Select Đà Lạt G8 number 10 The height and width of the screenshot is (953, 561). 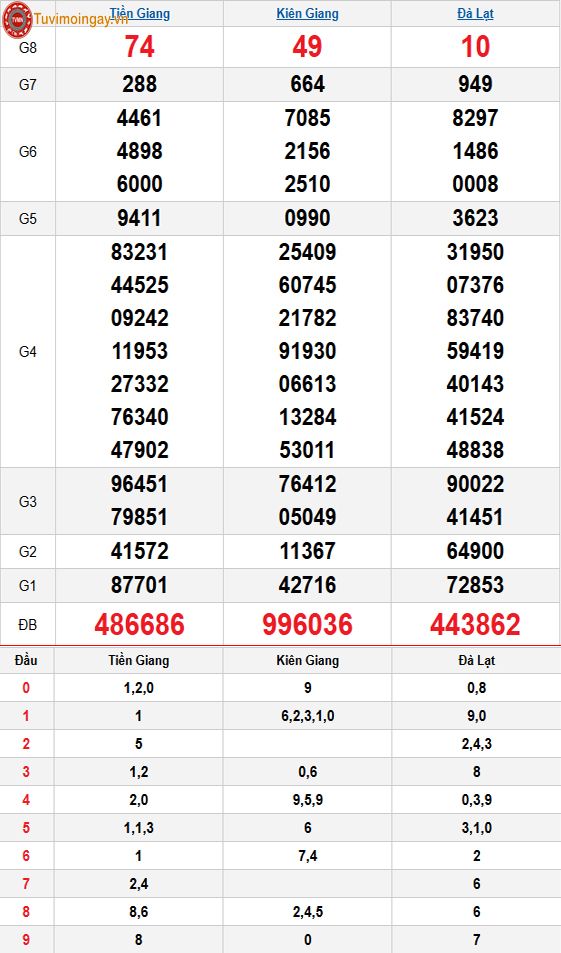click(475, 47)
